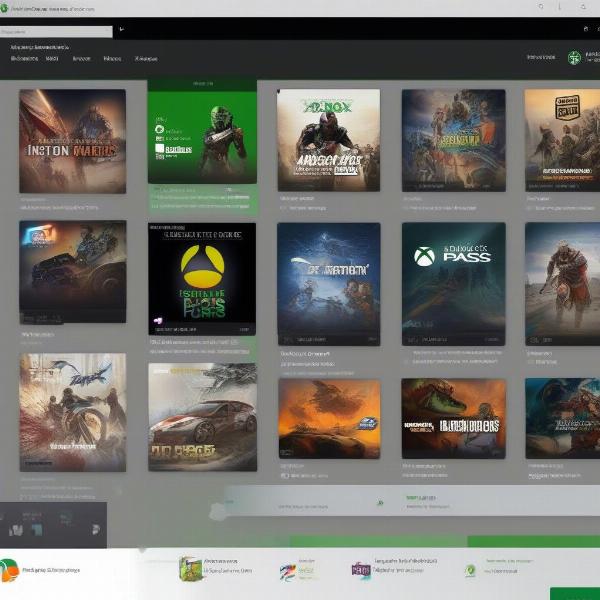Open the Xbox PASS tile
The width and height of the screenshot is (600, 600).
(453, 284)
